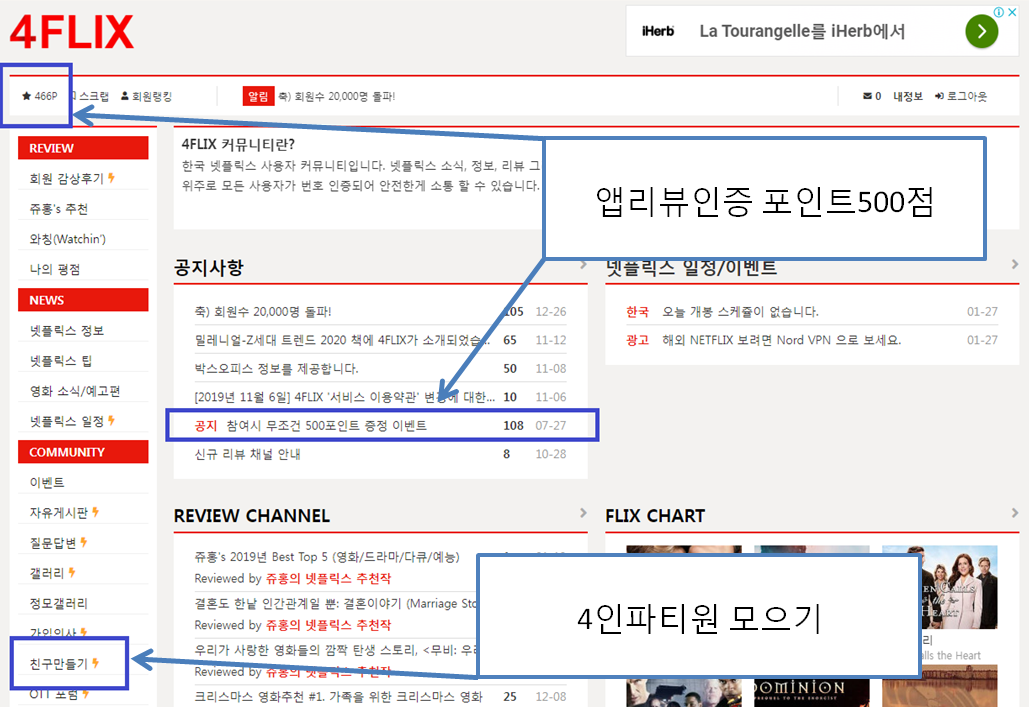Open 크리스마스 영화추천 #1 review
The height and width of the screenshot is (707, 1029).
coord(338,696)
